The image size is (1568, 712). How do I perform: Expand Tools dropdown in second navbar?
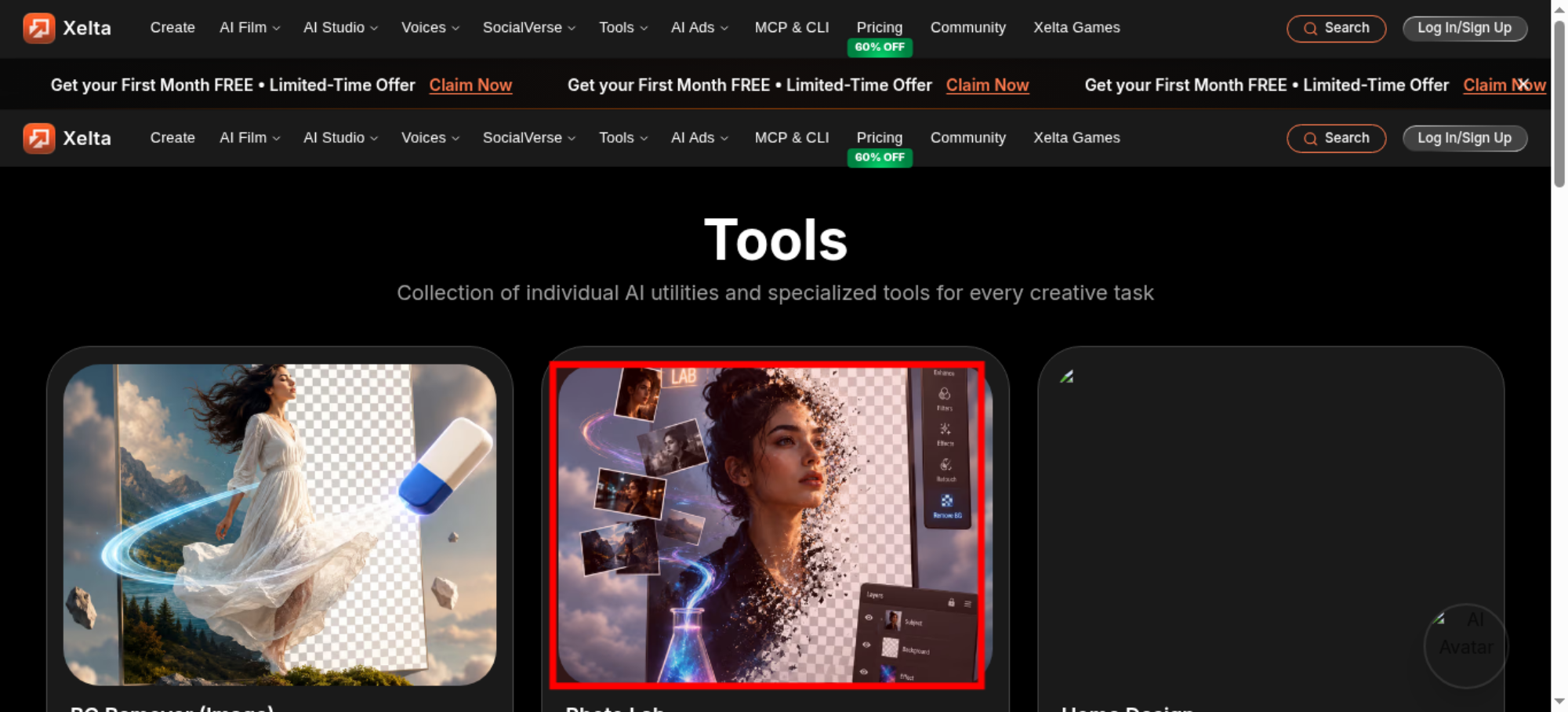pyautogui.click(x=623, y=137)
